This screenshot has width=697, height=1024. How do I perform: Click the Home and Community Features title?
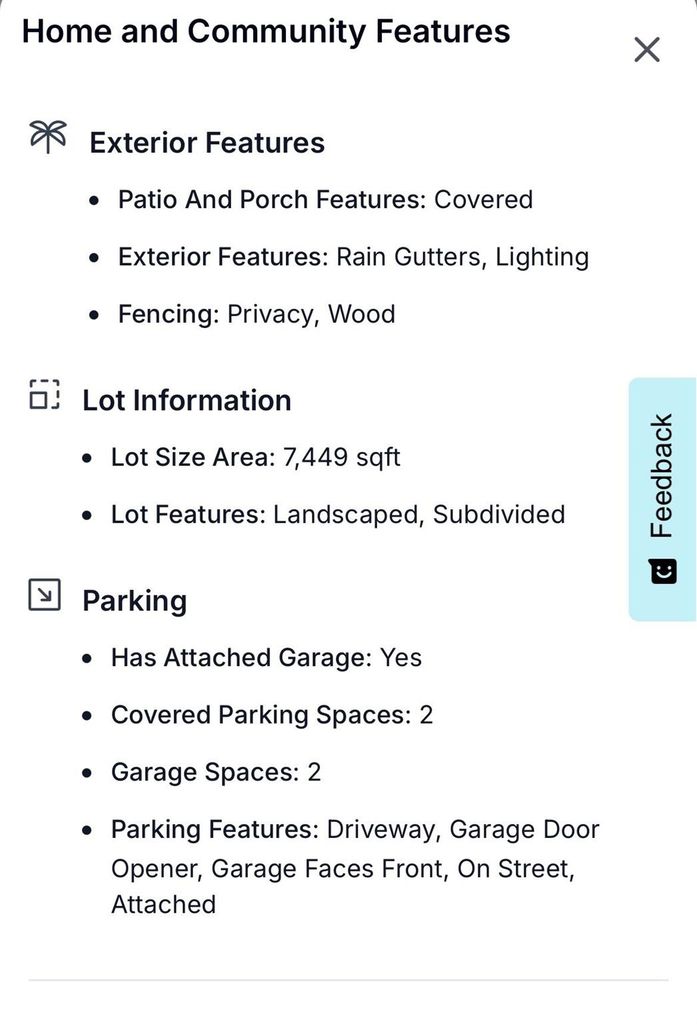266,31
